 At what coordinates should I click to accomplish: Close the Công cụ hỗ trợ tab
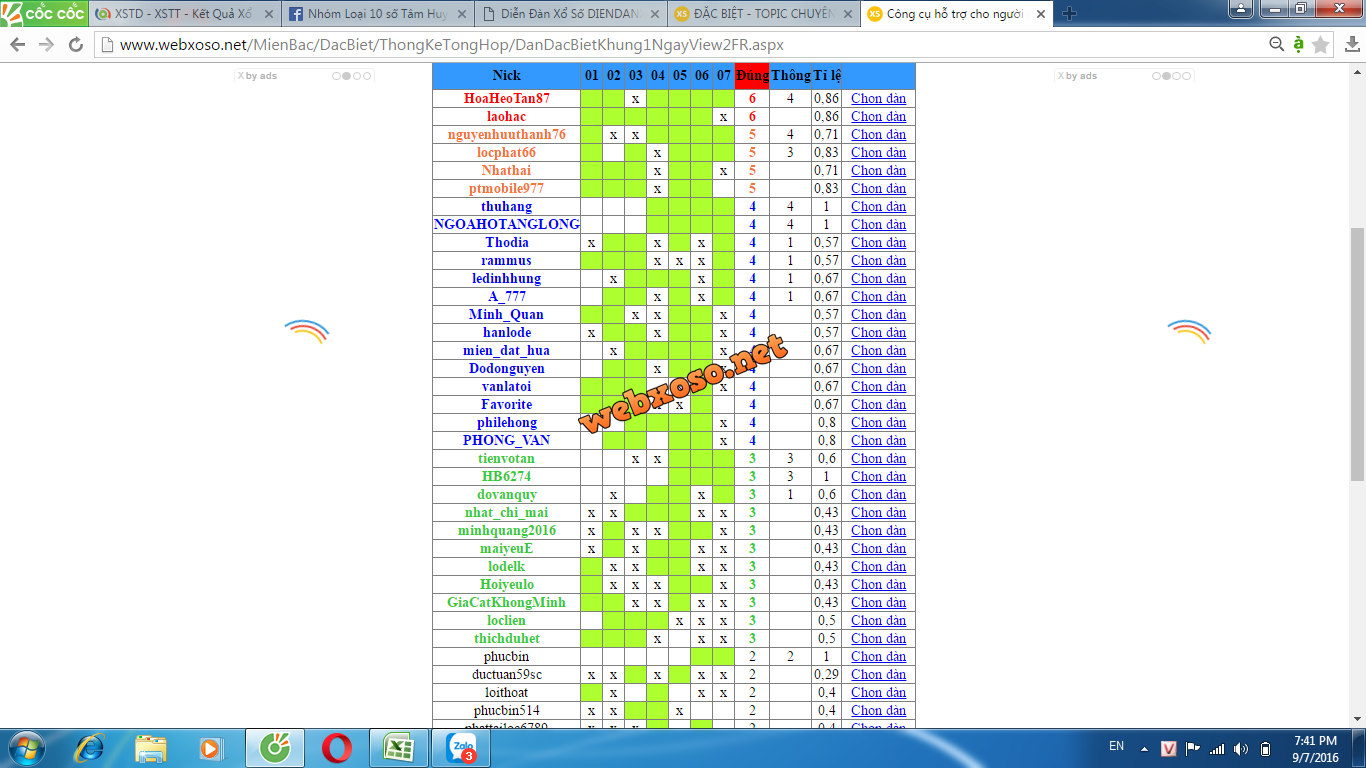pos(1040,14)
